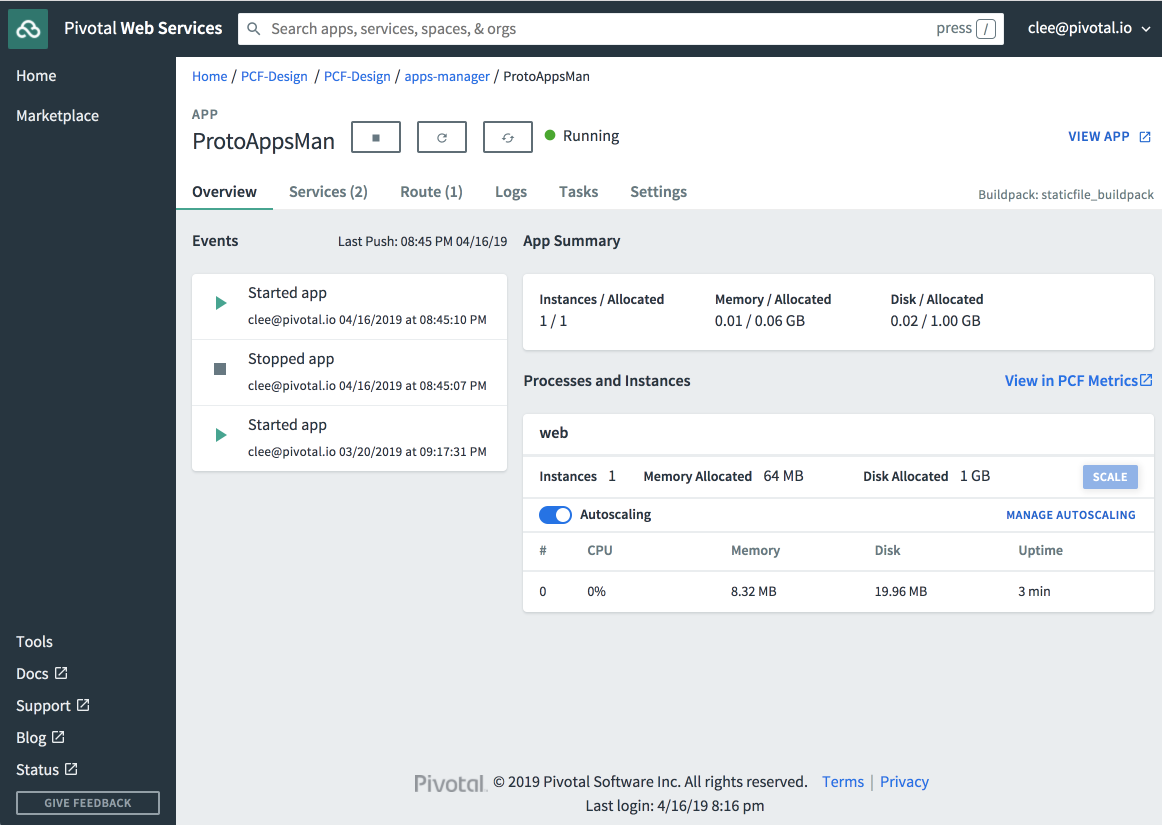The width and height of the screenshot is (1162, 825).
Task: Toggle the Autoscaling switch off
Action: click(555, 514)
